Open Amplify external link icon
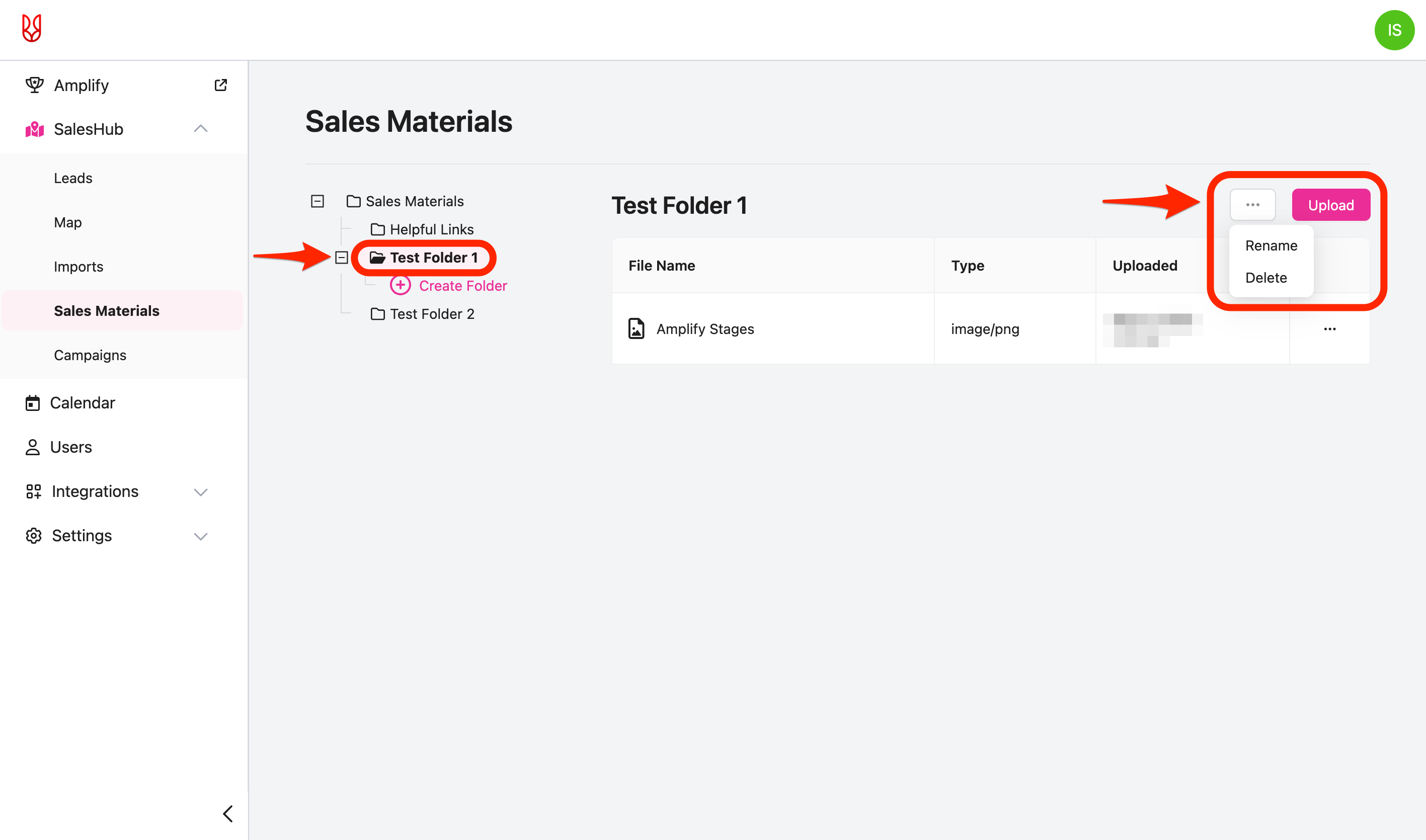Viewport: 1426px width, 840px height. tap(221, 85)
